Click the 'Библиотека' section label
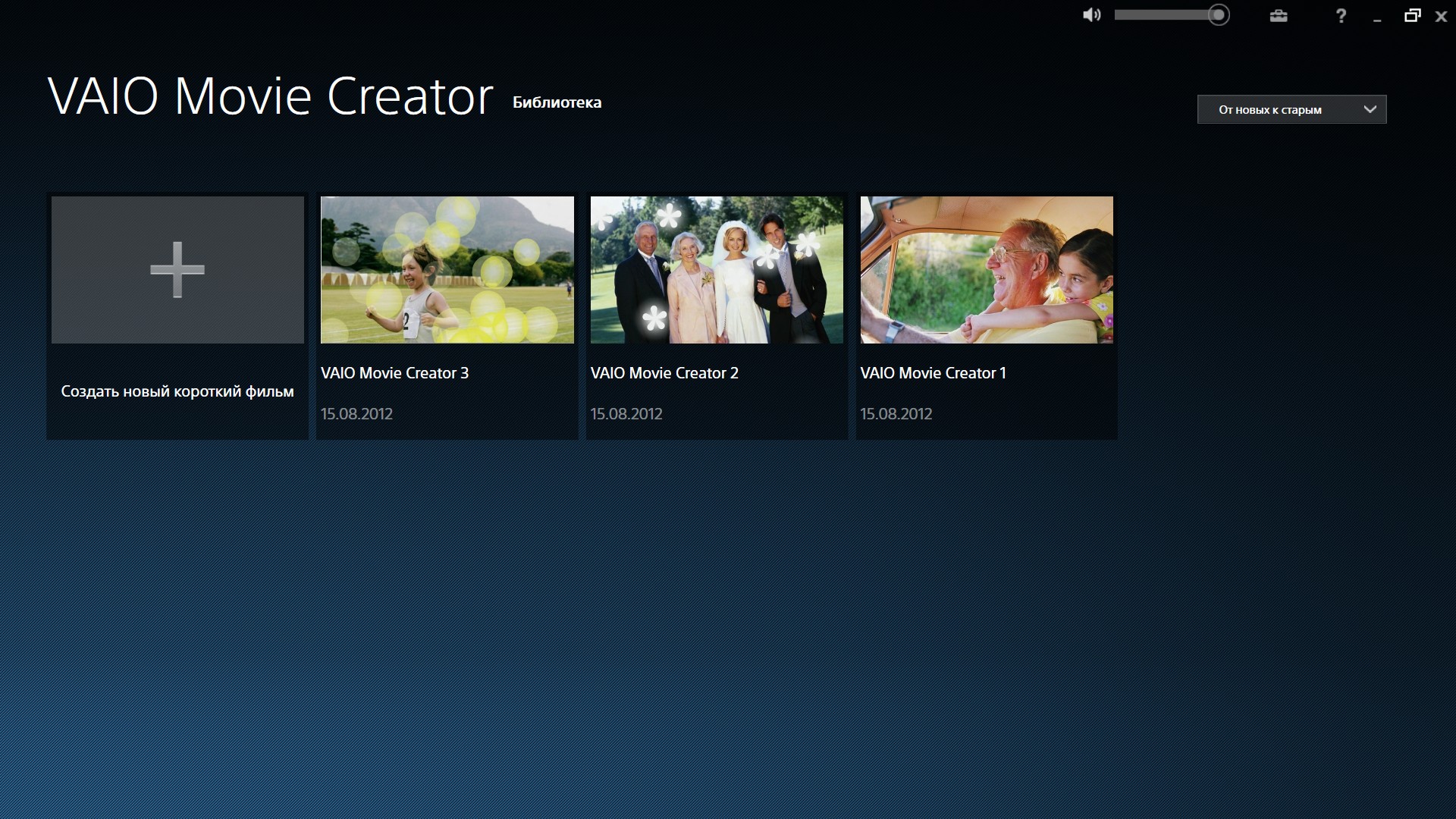 (x=557, y=102)
